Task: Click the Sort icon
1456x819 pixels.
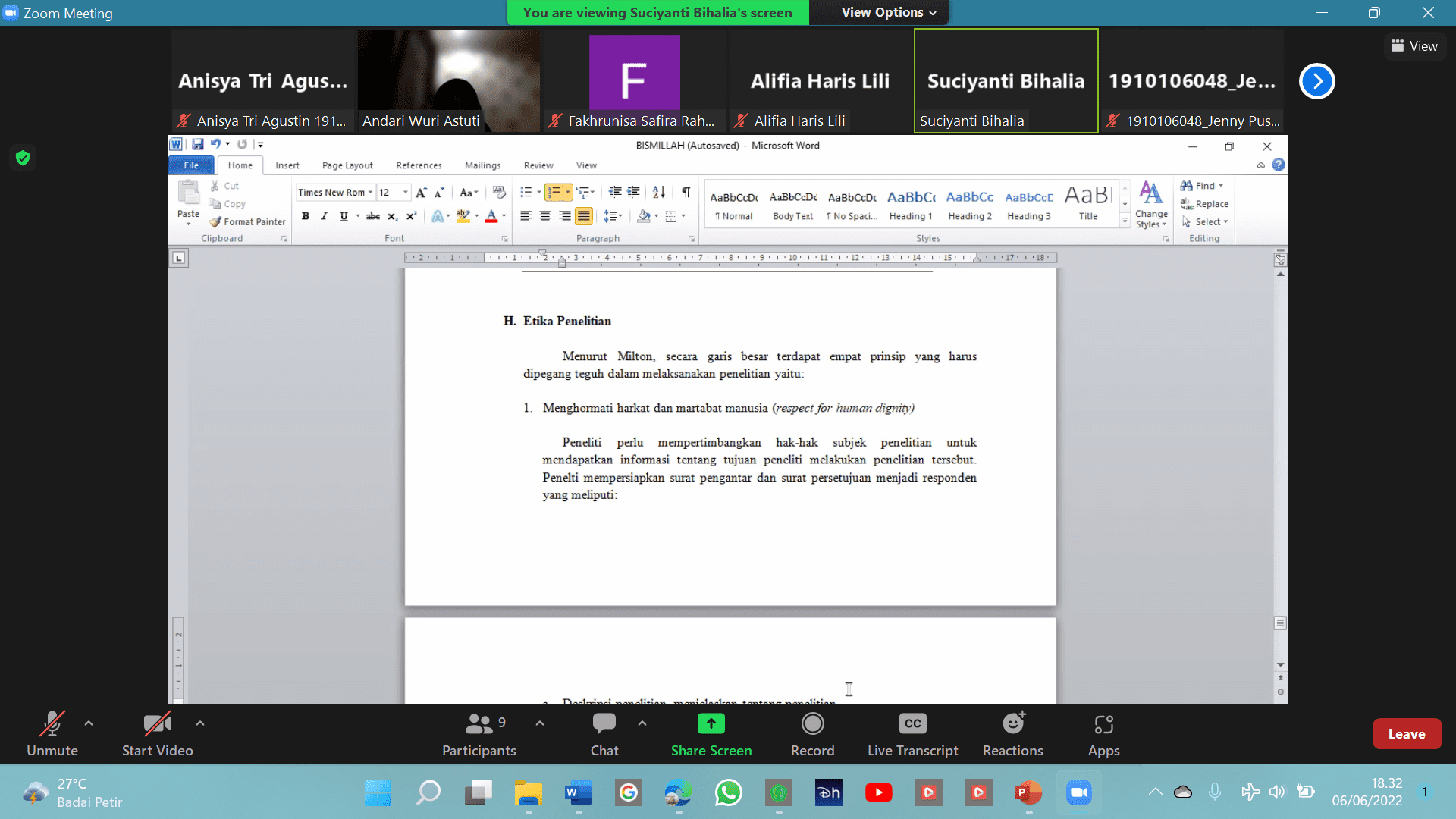Action: (x=659, y=192)
